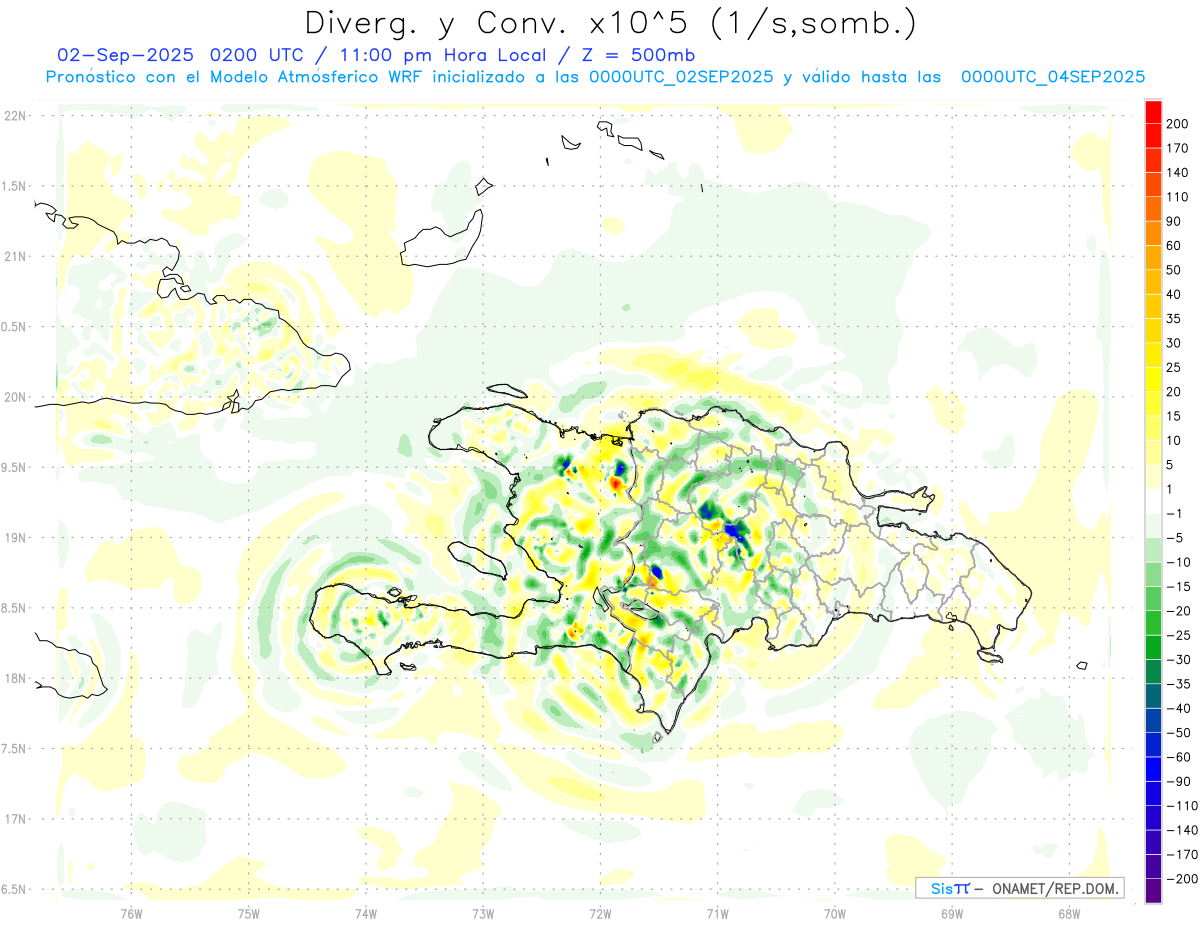Click the '68W' longitude label
Screen dimensions: 1200x927
pos(1069,914)
